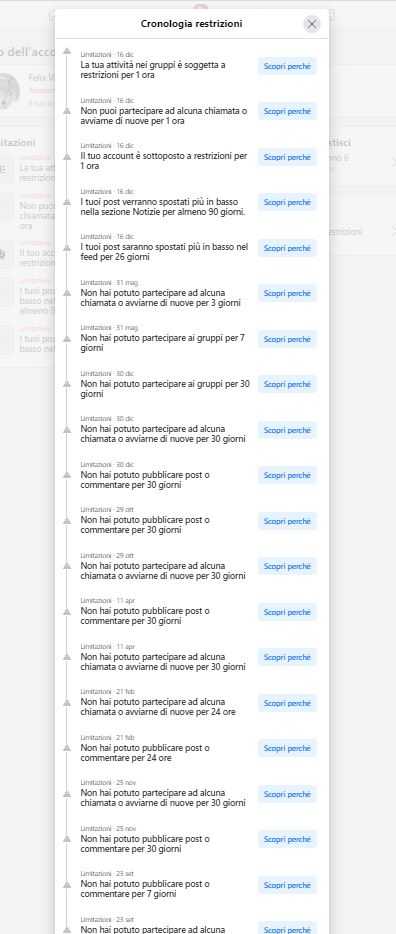Open Scopri perché for calls blocked 3 giorni
This screenshot has height=934, width=396.
pyautogui.click(x=287, y=293)
